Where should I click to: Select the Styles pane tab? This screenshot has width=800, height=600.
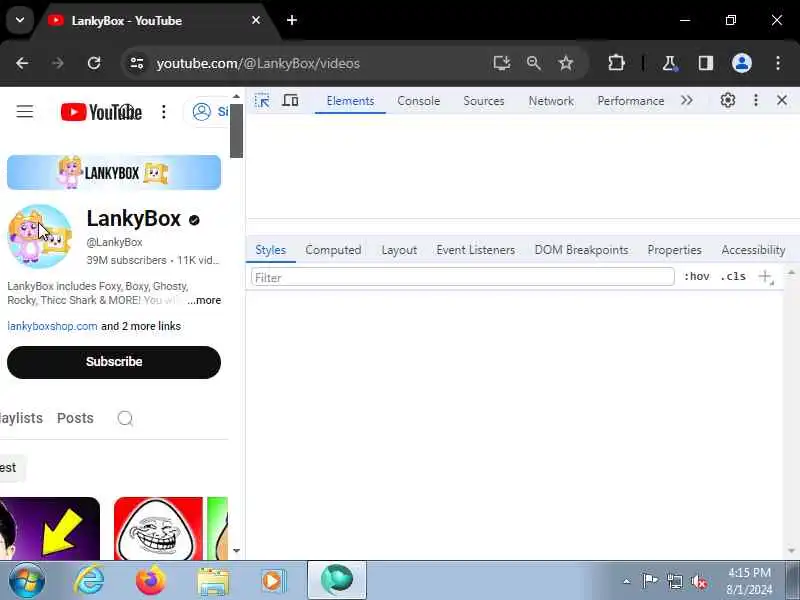[270, 250]
